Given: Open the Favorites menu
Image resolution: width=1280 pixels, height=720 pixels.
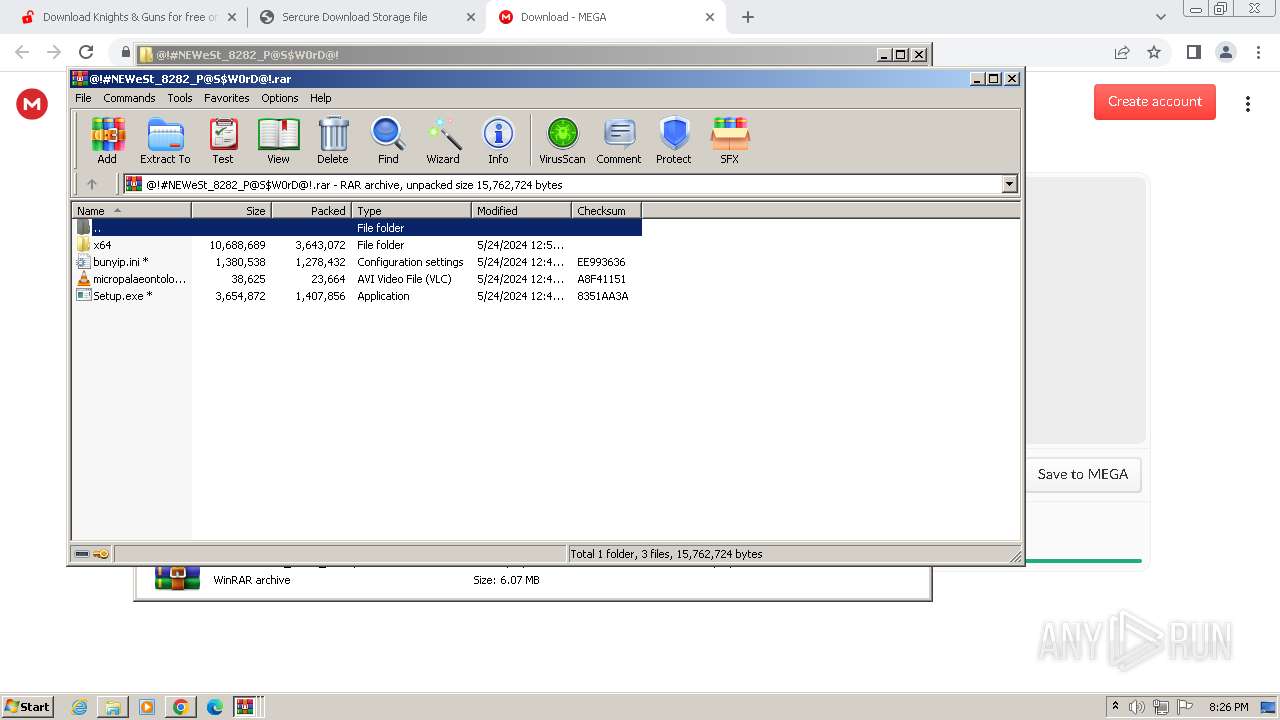Looking at the screenshot, I should point(227,98).
